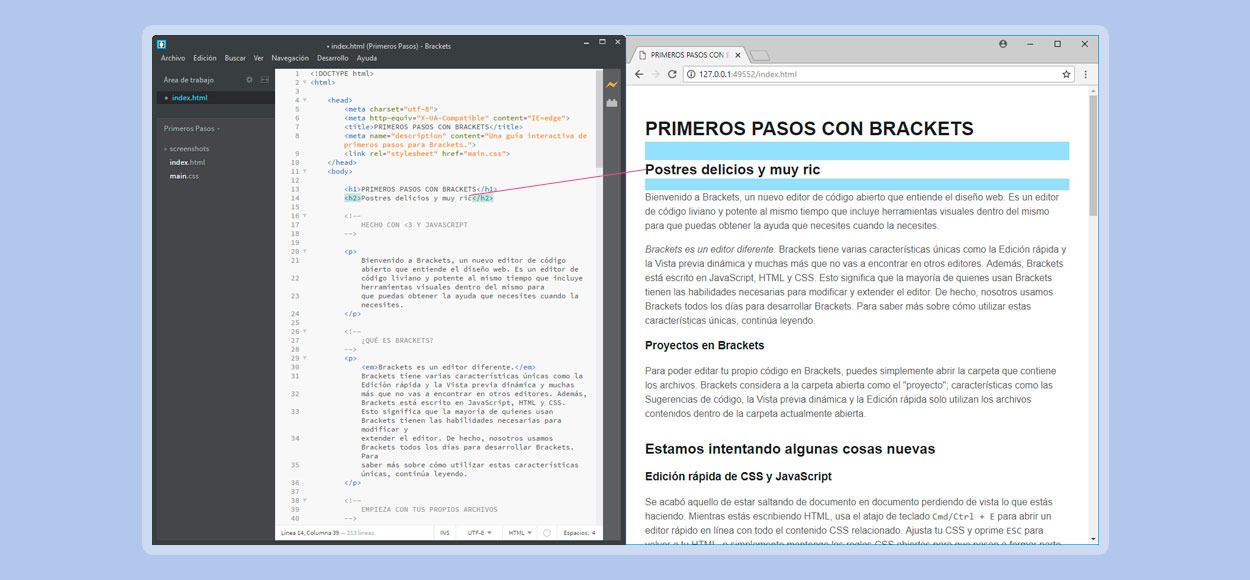Click the Postres delicios y muy ric heading

732,170
